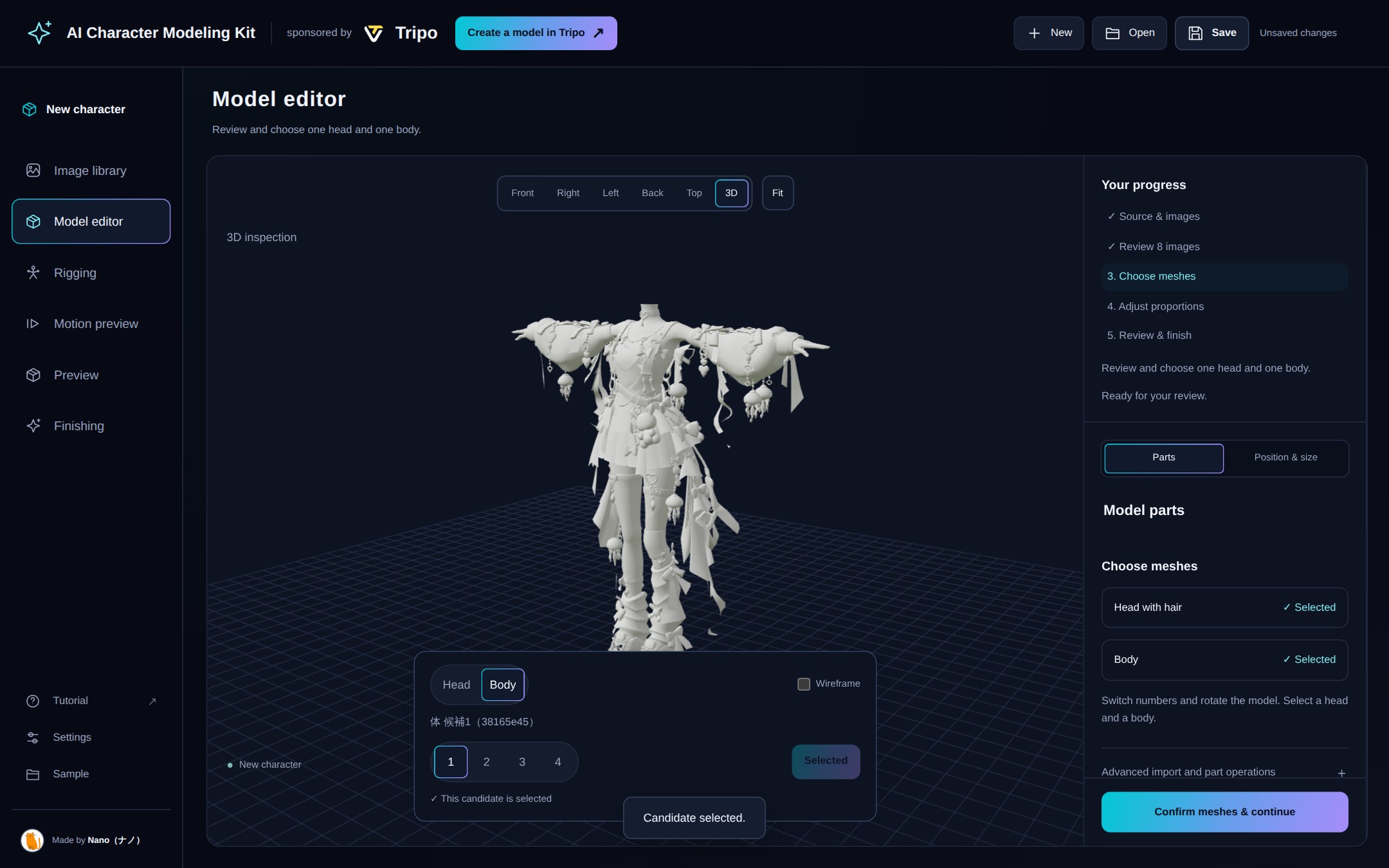Viewport: 1389px width, 868px height.
Task: Open the Preview section
Action: 91,375
